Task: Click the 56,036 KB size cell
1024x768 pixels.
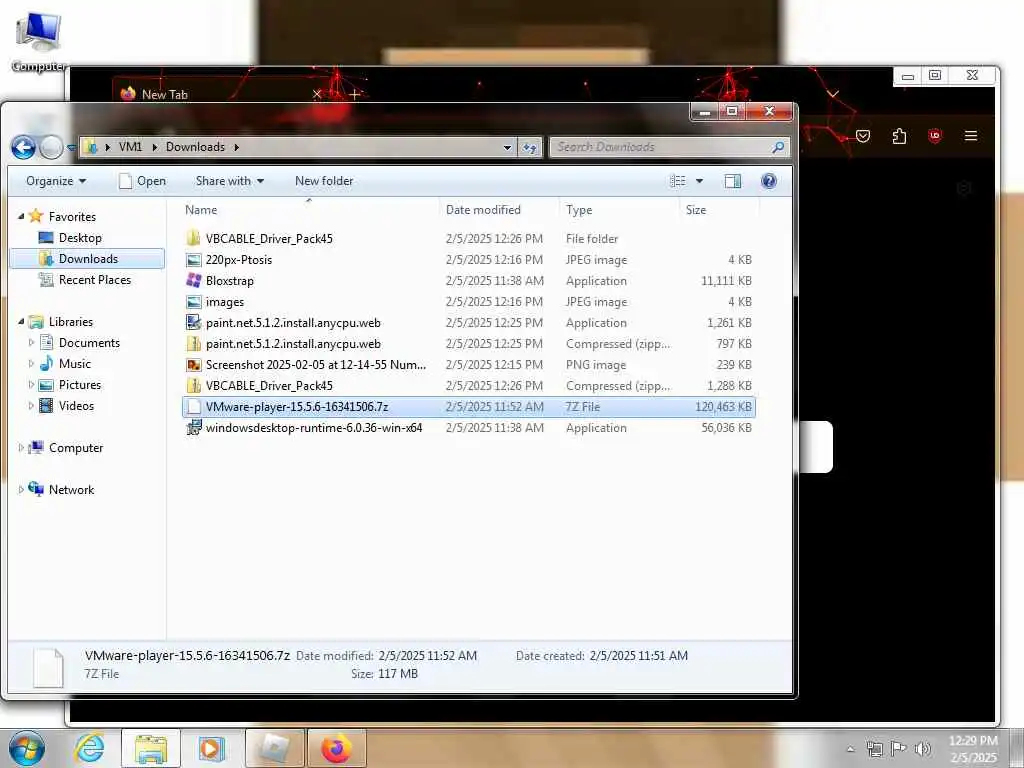Action: coord(726,428)
